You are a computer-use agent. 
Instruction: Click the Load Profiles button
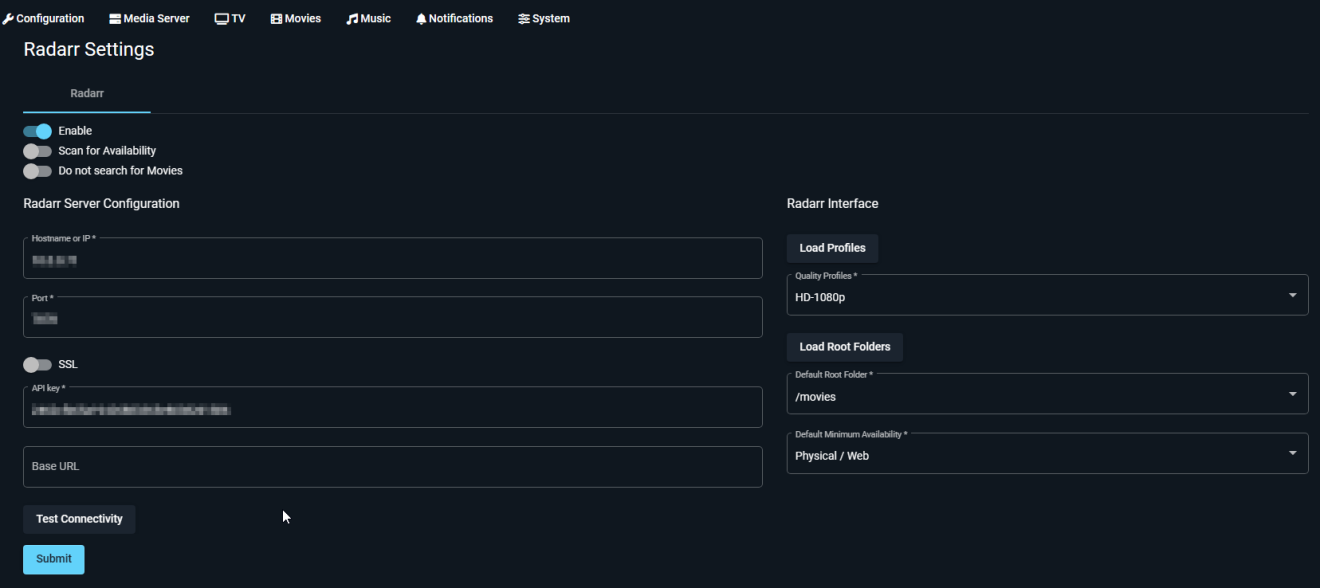[831, 247]
